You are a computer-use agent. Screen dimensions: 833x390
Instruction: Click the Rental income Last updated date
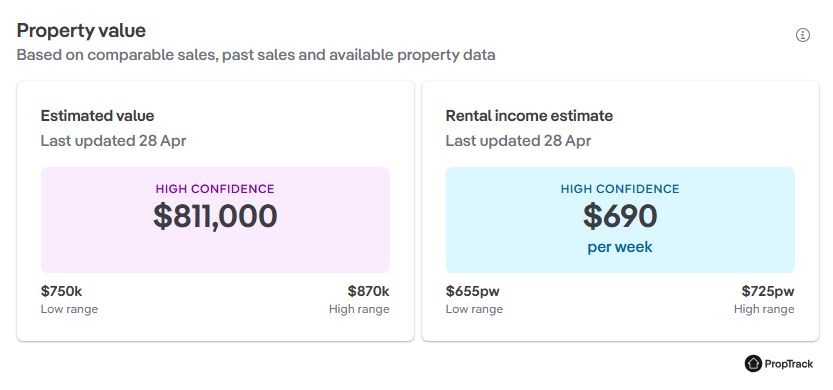click(518, 141)
